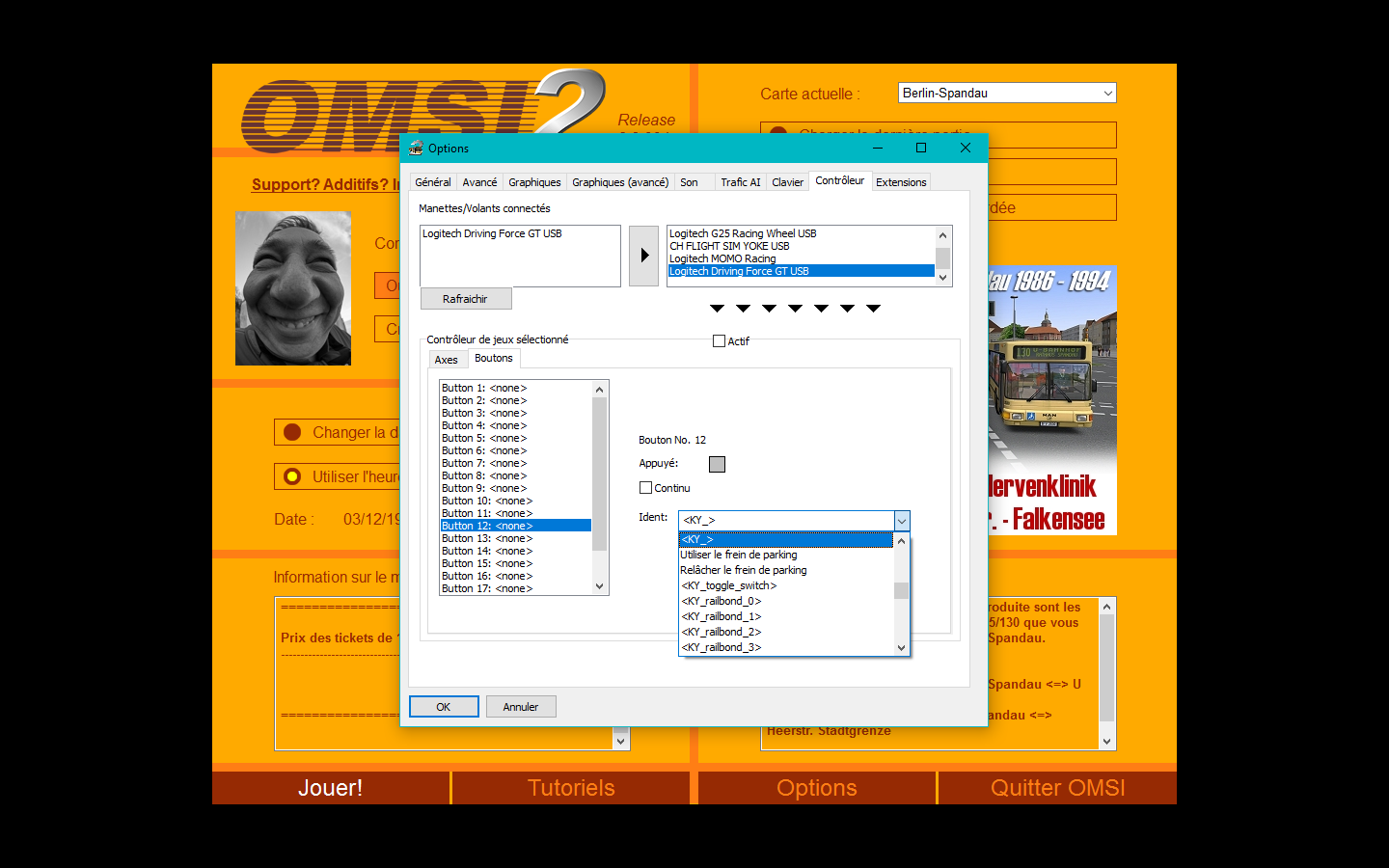The image size is (1389, 868).
Task: Close the Options dialog window
Action: [965, 148]
